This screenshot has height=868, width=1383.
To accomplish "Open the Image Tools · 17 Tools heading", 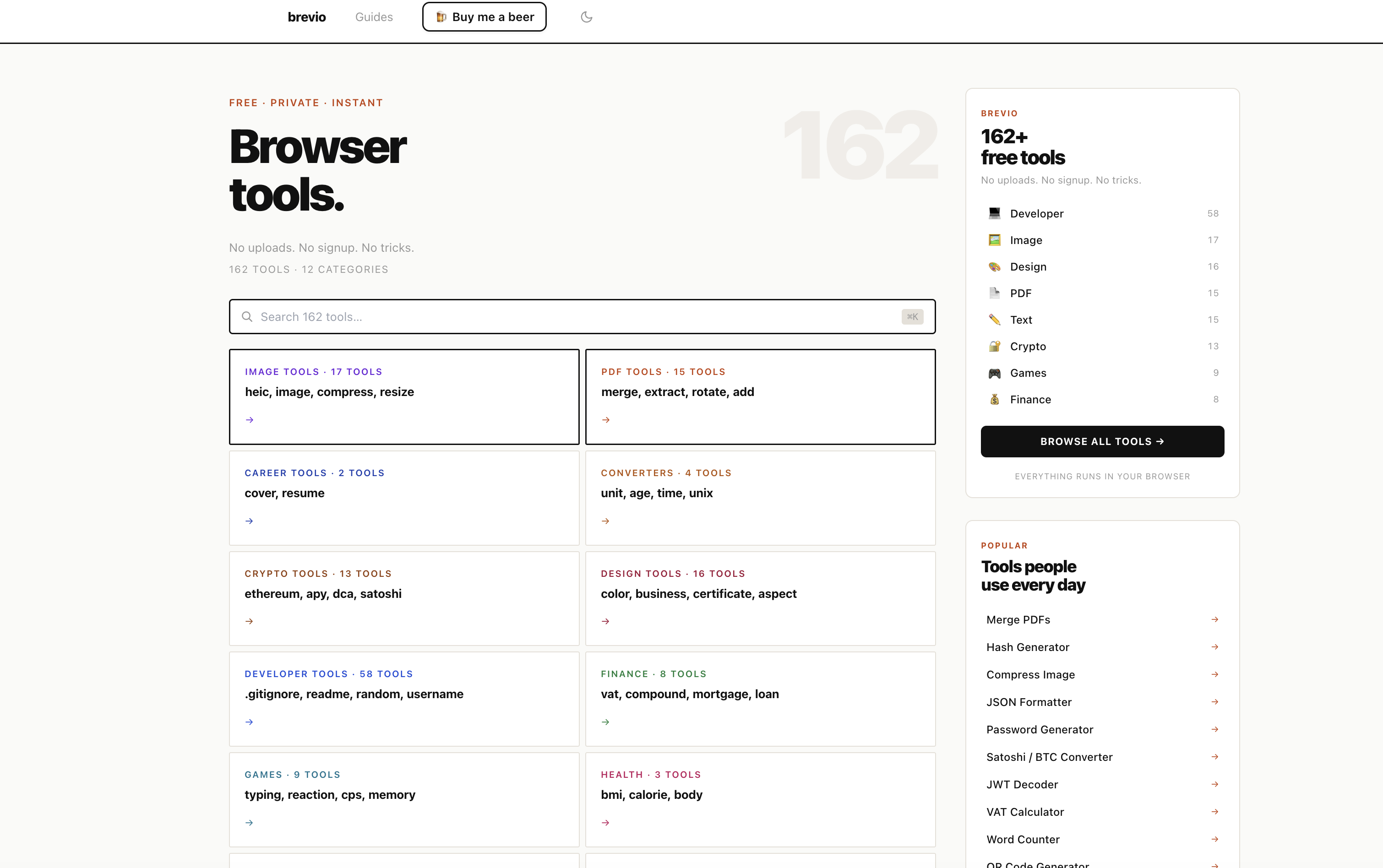I will click(x=313, y=372).
